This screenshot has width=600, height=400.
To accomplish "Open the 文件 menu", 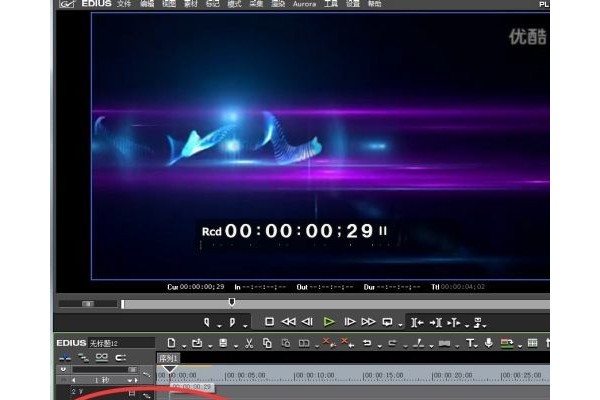I will coord(124,4).
